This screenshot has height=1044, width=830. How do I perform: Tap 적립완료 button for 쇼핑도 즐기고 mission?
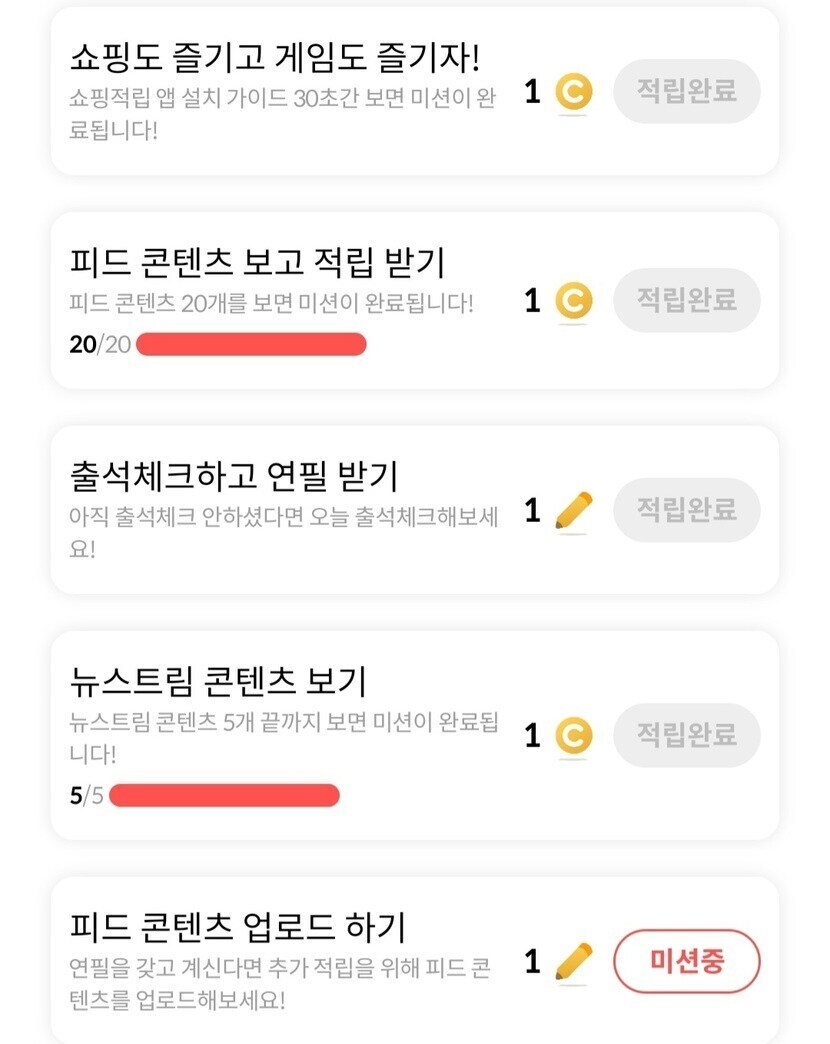click(687, 91)
